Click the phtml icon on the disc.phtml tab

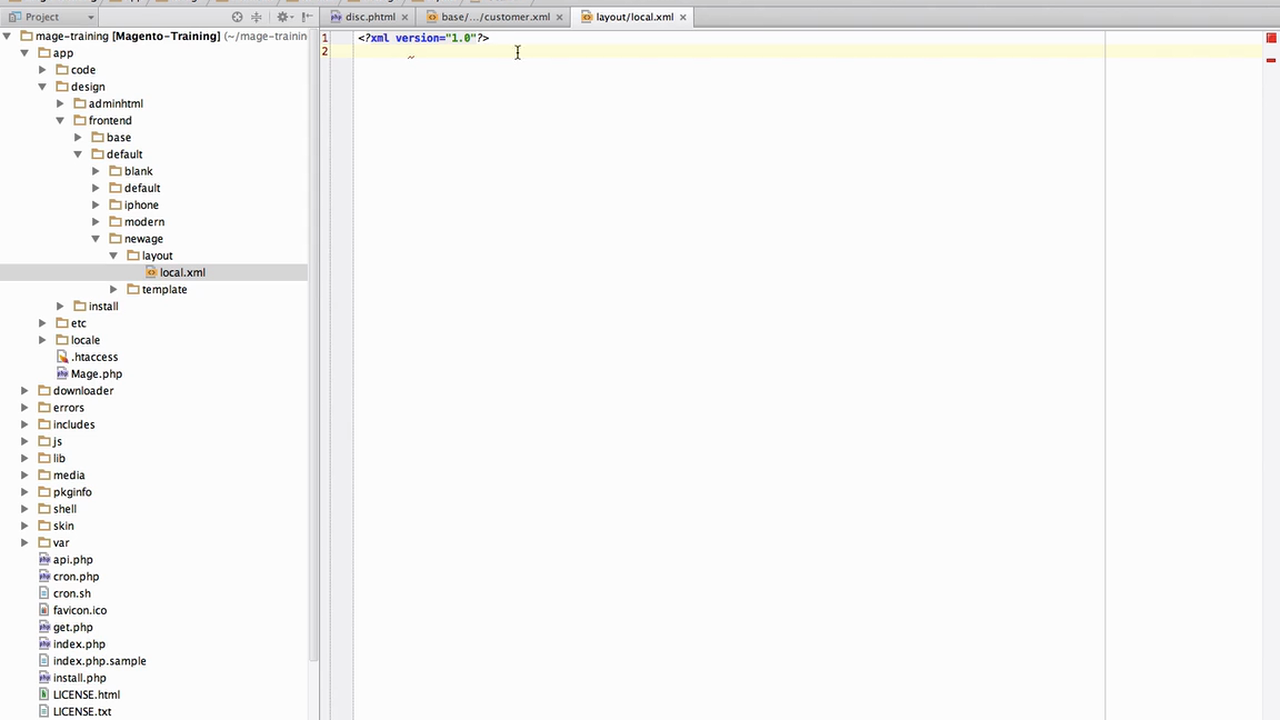pos(336,16)
